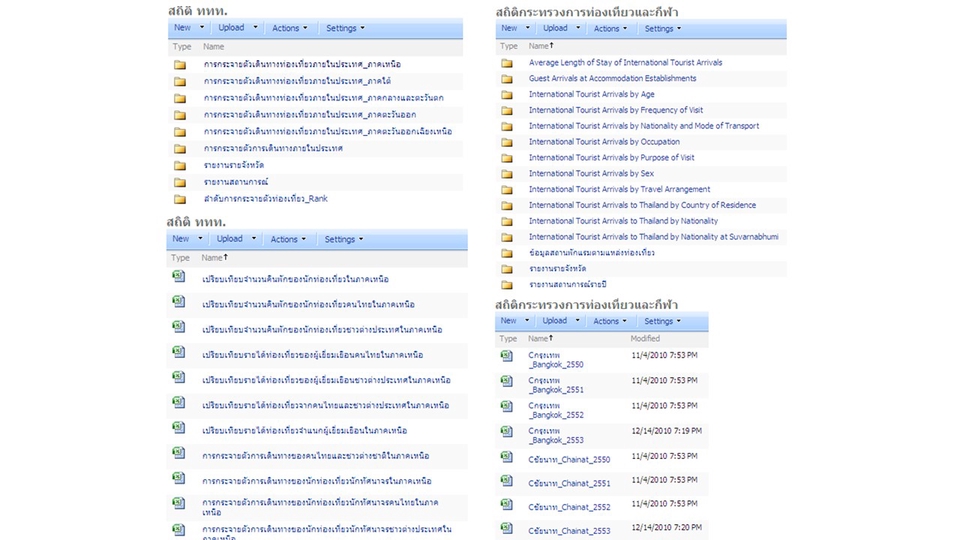This screenshot has width=960, height=540.
Task: Sort by Modified column header in Bangkok list
Action: click(x=645, y=339)
